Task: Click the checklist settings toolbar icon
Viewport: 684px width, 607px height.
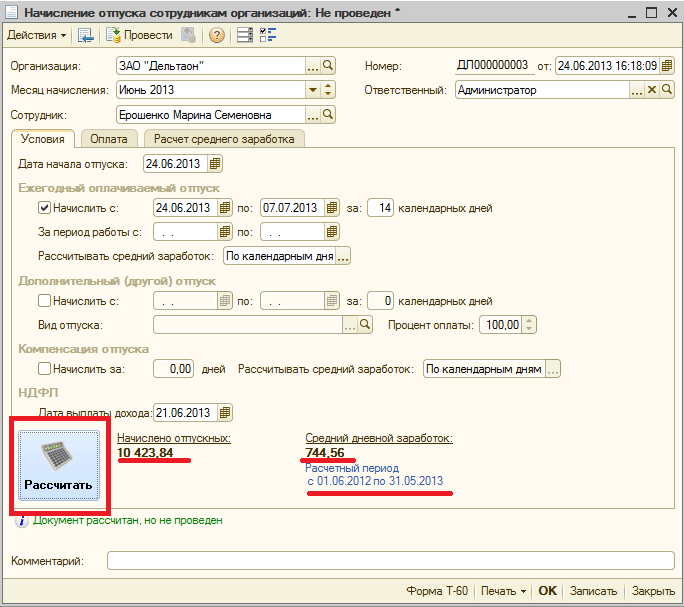Action: tap(268, 35)
